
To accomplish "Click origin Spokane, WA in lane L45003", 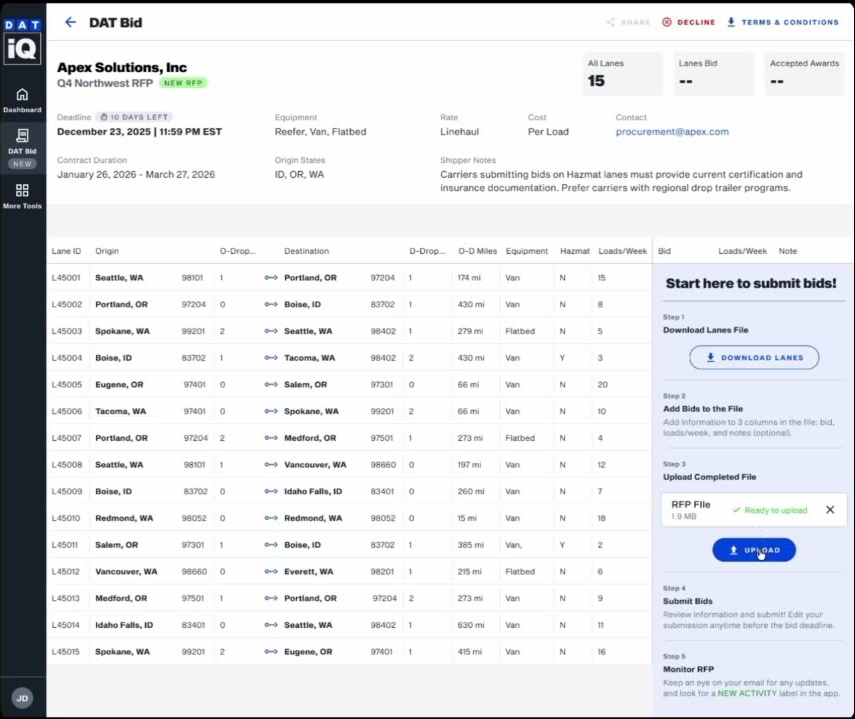I will point(122,331).
